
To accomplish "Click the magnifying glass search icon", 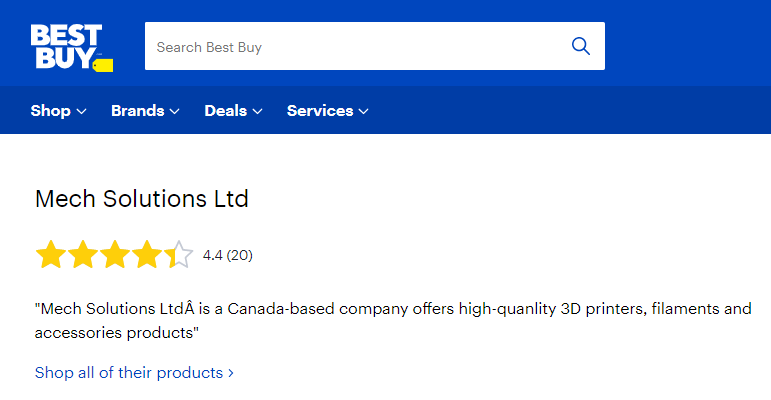I will pyautogui.click(x=581, y=46).
